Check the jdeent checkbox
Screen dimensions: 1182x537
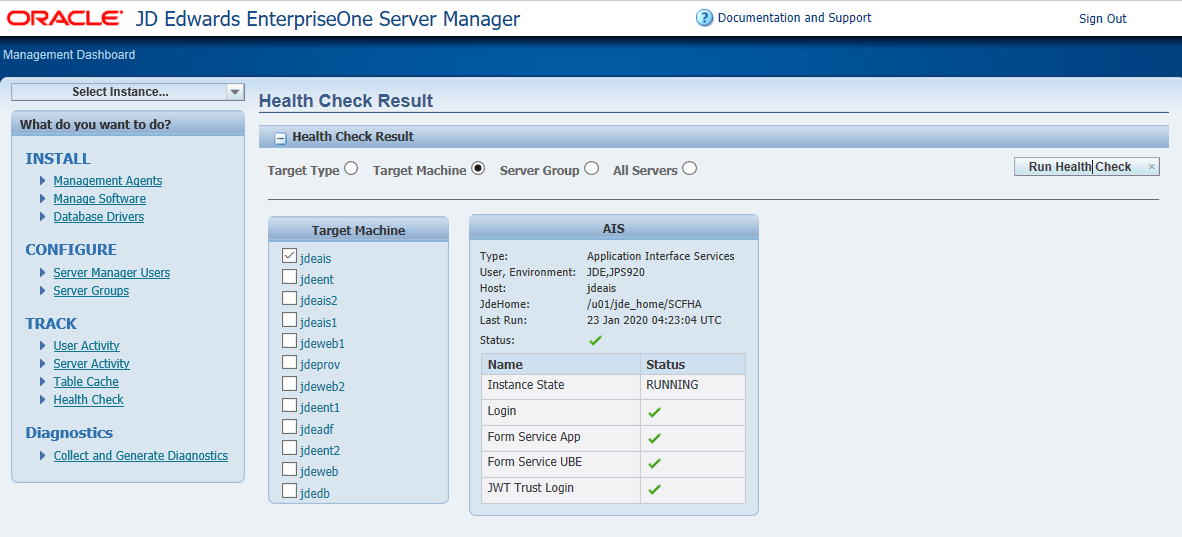(289, 277)
